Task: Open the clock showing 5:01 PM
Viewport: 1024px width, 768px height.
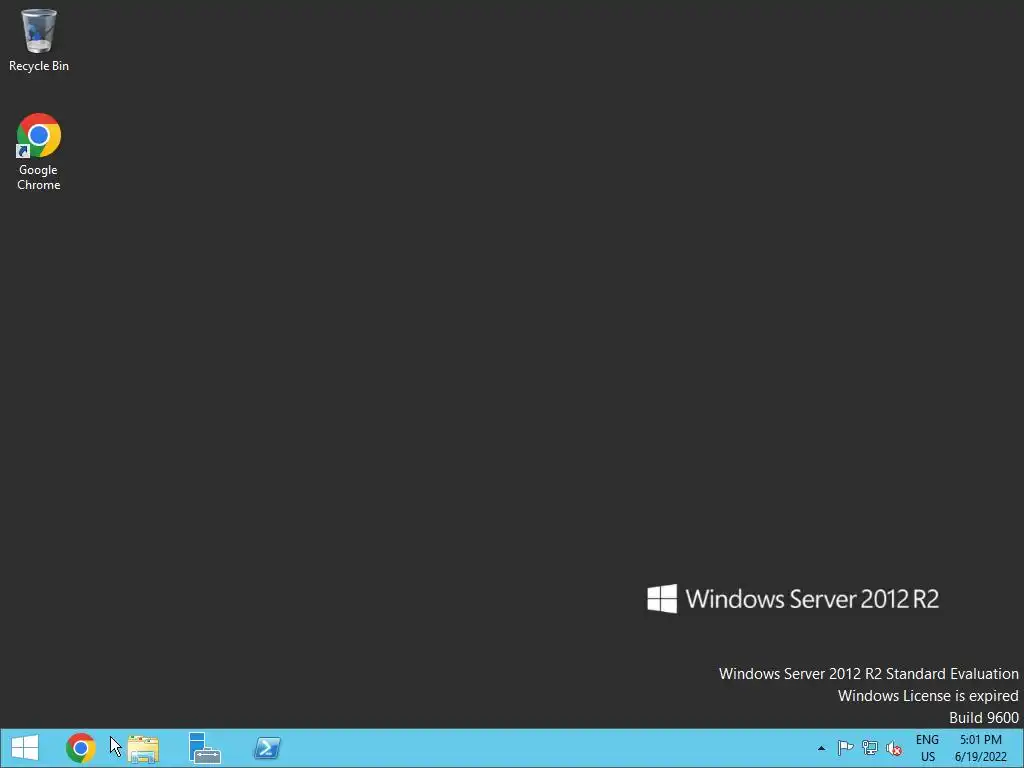Action: [x=980, y=748]
